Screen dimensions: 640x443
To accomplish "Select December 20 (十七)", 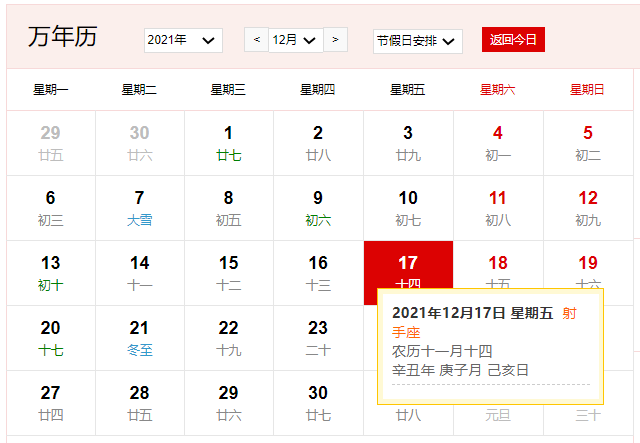I will pyautogui.click(x=51, y=338).
